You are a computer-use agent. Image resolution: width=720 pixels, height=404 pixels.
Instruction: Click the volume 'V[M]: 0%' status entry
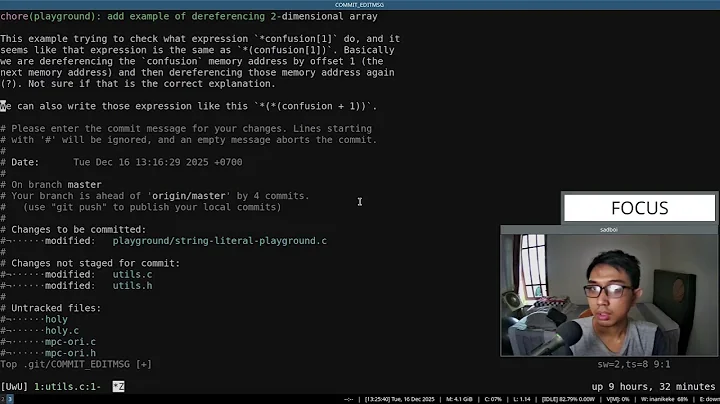point(618,399)
